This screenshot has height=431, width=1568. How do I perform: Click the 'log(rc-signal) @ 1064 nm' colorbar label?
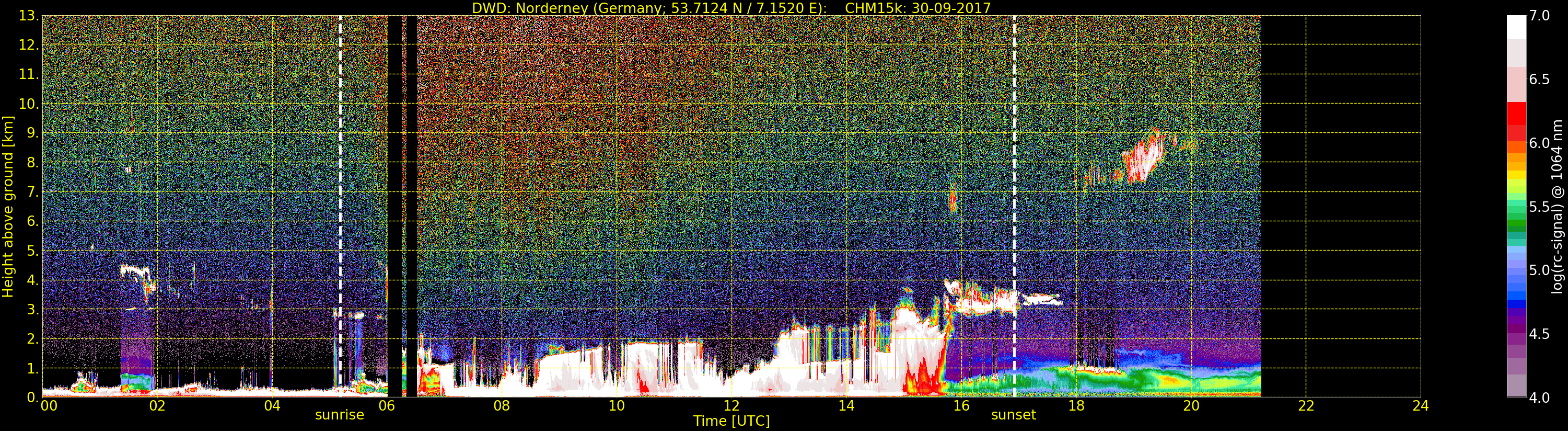pyautogui.click(x=1558, y=207)
